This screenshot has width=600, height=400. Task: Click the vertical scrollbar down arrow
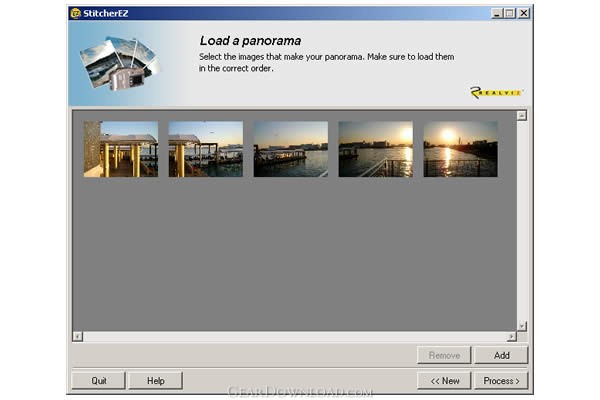pos(522,325)
